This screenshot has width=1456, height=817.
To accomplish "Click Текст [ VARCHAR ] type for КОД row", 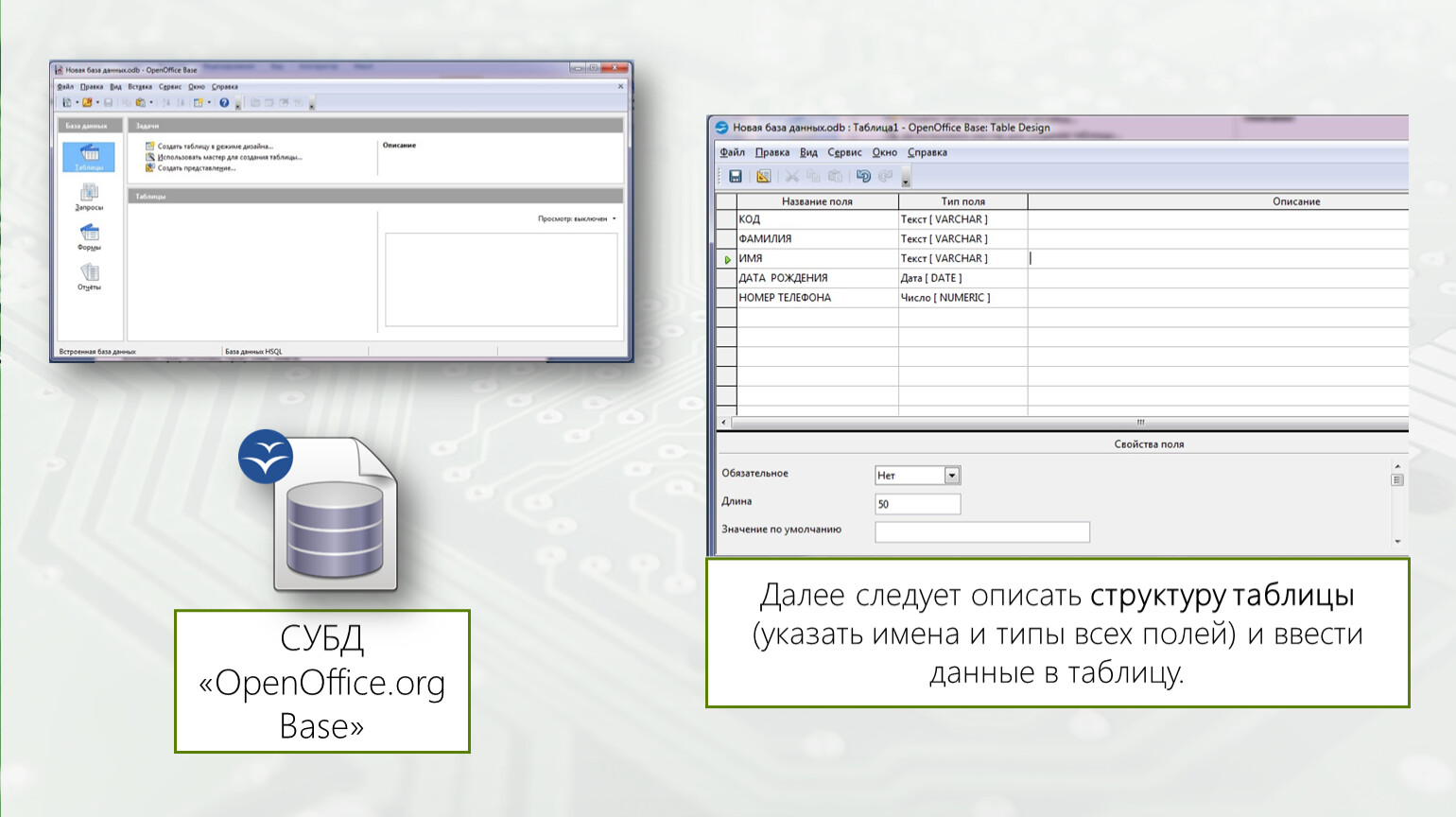I will pos(962,219).
